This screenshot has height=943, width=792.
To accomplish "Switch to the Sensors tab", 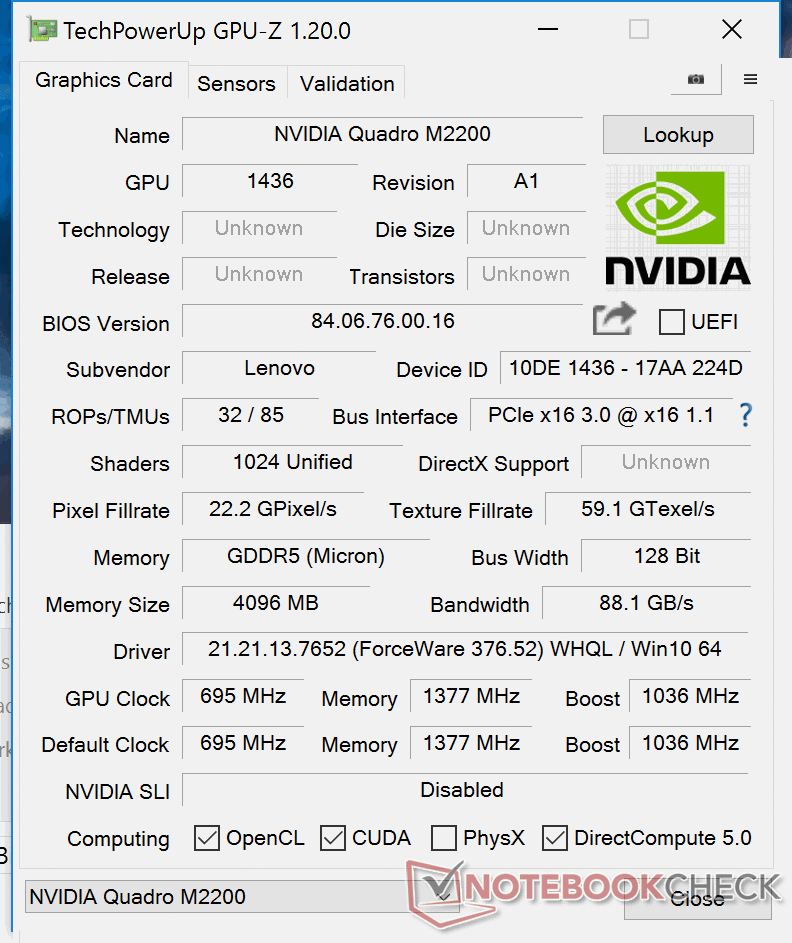I will point(236,84).
